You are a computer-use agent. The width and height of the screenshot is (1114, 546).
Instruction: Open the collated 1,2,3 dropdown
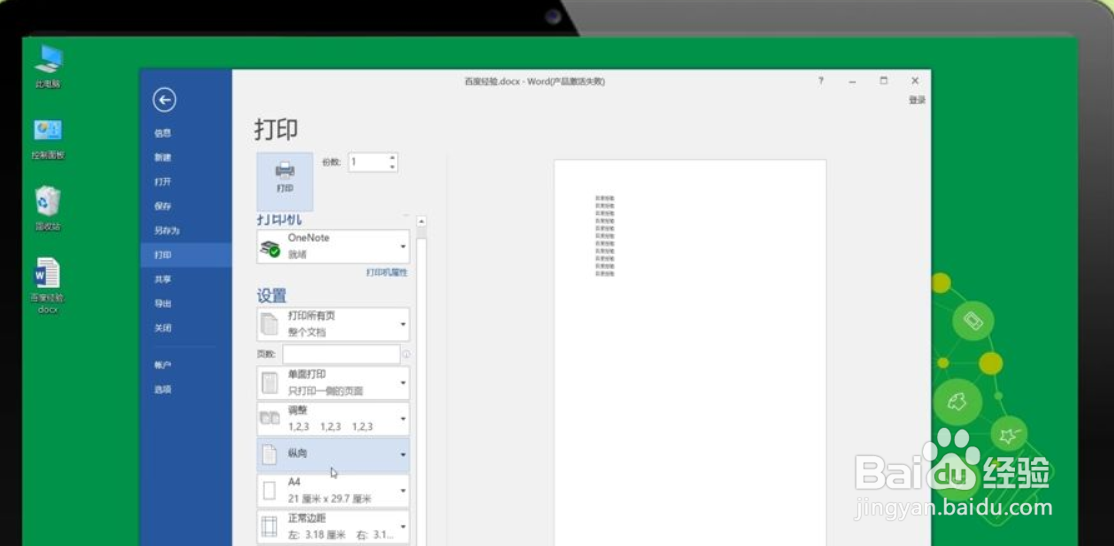click(x=333, y=419)
